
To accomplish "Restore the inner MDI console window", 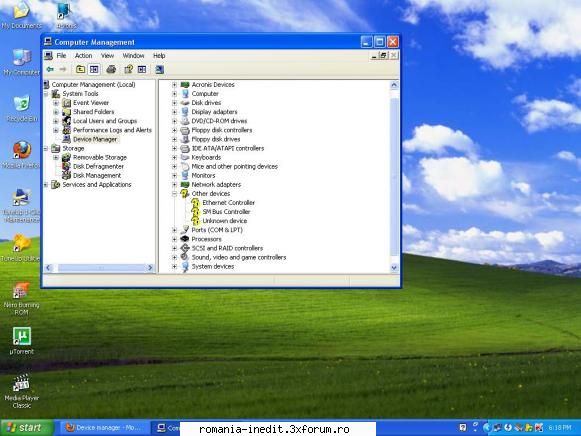I will pos(383,56).
